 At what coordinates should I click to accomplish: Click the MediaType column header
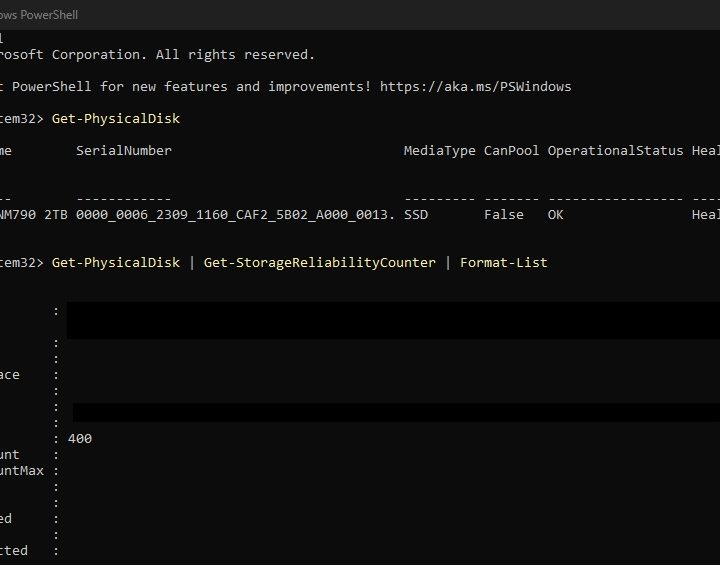click(439, 151)
